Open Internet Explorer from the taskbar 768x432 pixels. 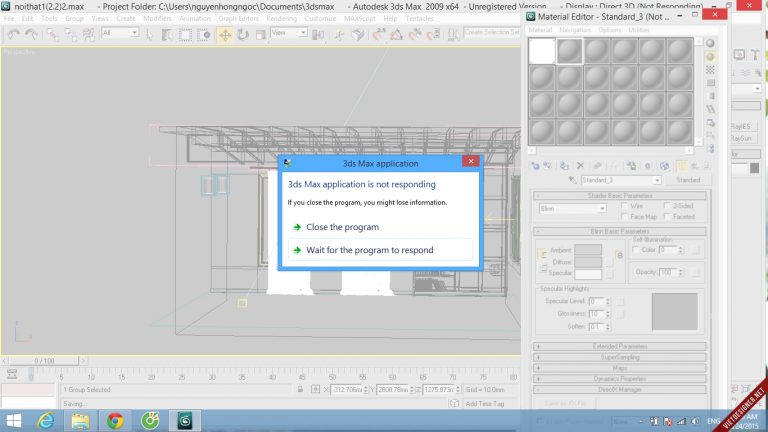46,421
